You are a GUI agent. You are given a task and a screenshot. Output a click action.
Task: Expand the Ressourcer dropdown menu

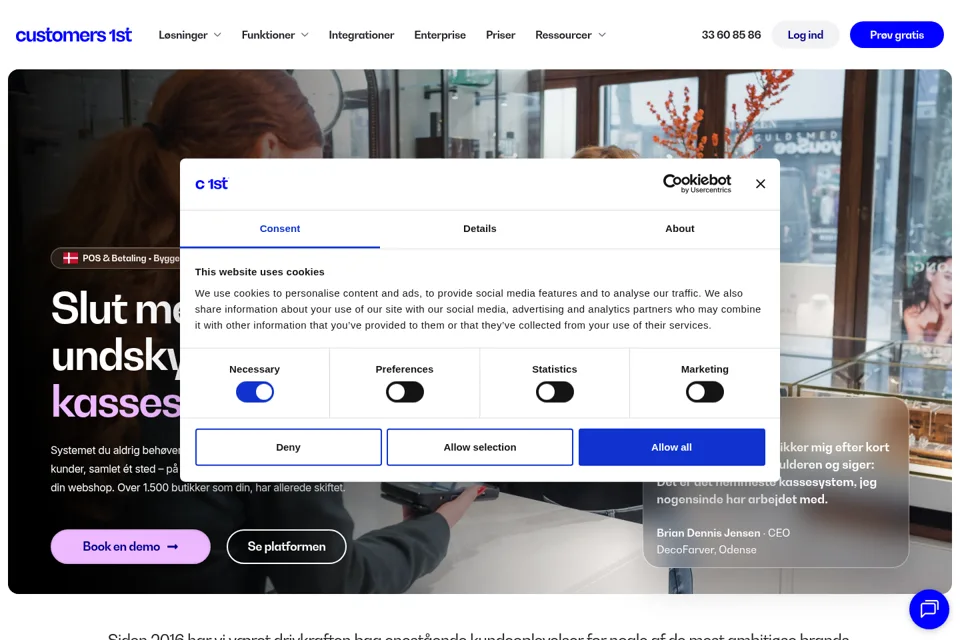571,35
